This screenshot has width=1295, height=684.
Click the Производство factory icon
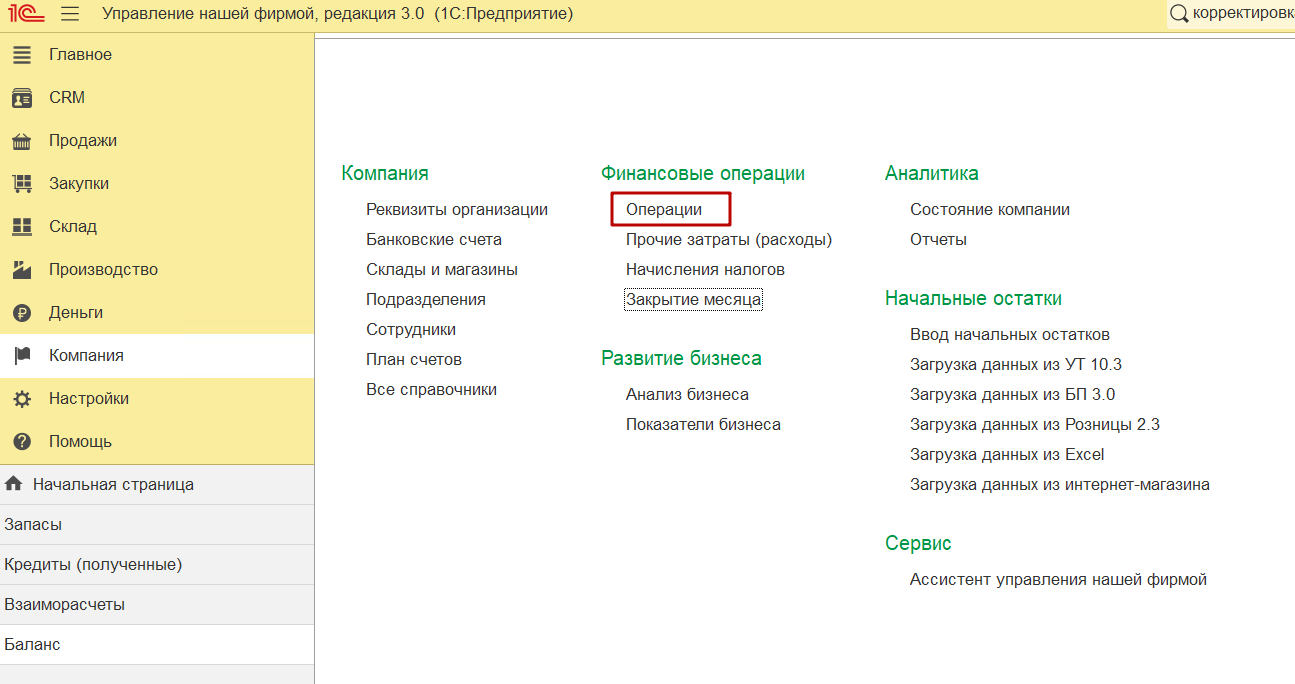point(22,270)
